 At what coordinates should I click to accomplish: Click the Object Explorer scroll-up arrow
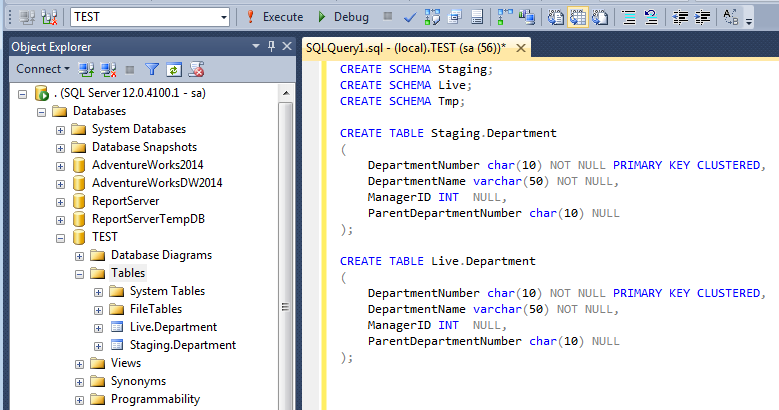click(x=286, y=93)
